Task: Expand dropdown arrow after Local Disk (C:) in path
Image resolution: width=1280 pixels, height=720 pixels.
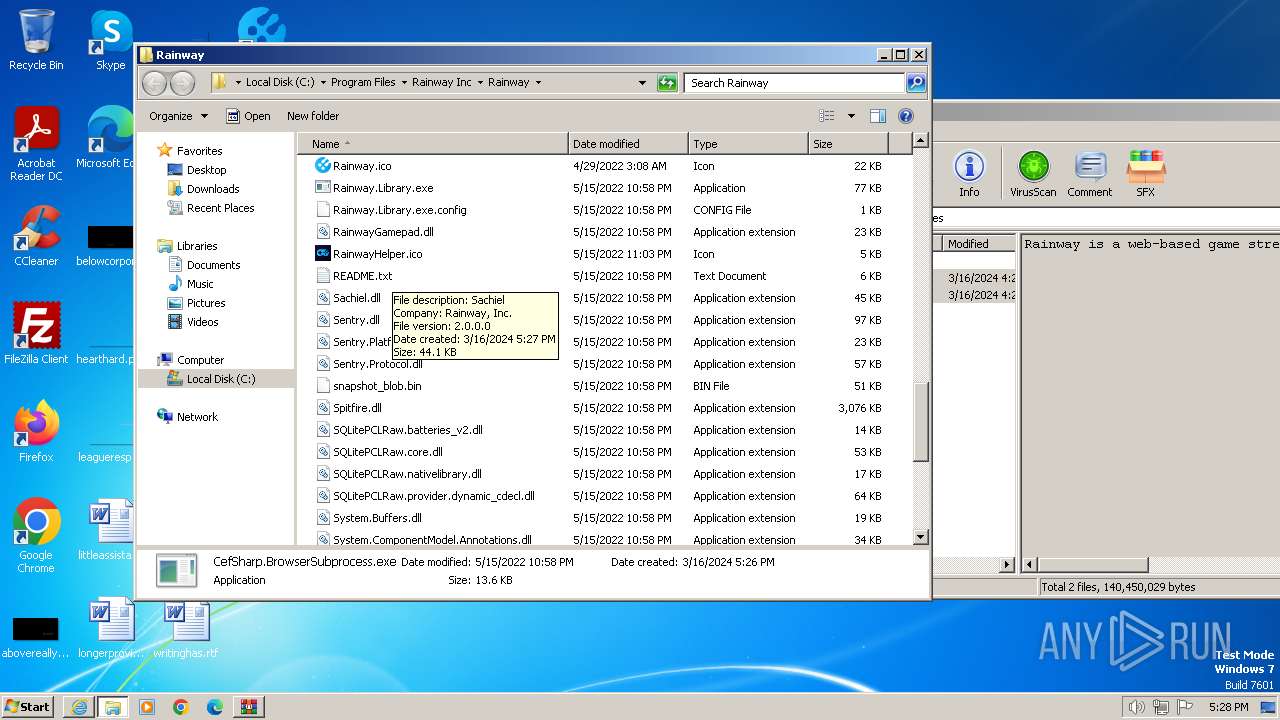Action: click(322, 83)
